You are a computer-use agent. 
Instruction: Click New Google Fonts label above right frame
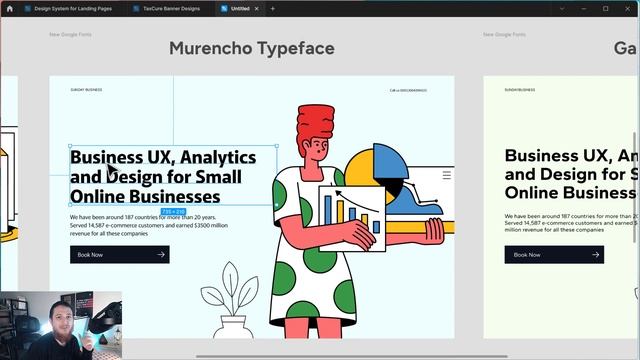(x=504, y=35)
